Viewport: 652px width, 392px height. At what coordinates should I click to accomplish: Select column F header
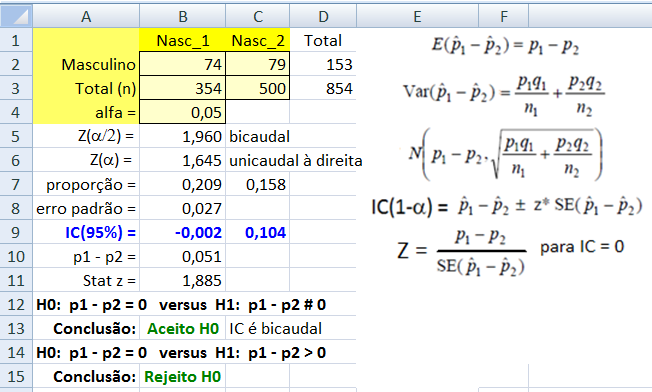click(x=504, y=16)
